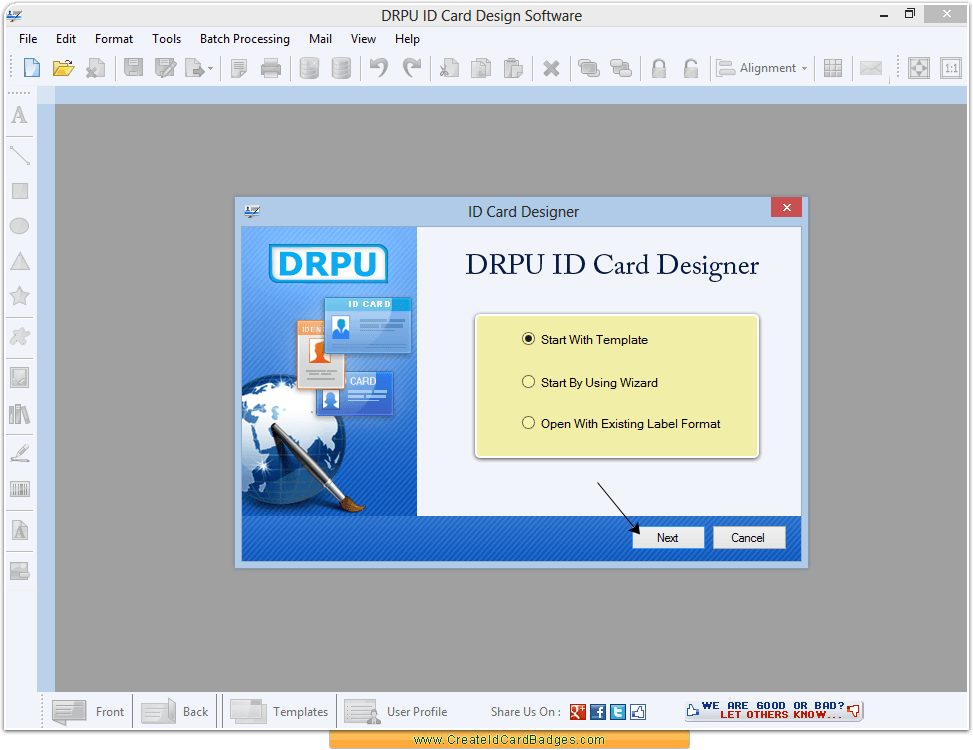The height and width of the screenshot is (750, 973).
Task: Switch to the Front card side
Action: tap(88, 712)
